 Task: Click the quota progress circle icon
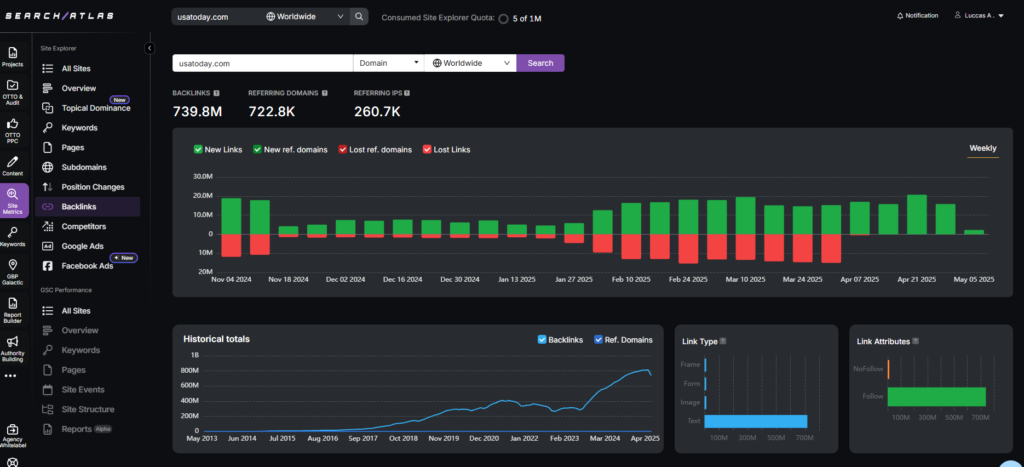(x=504, y=19)
